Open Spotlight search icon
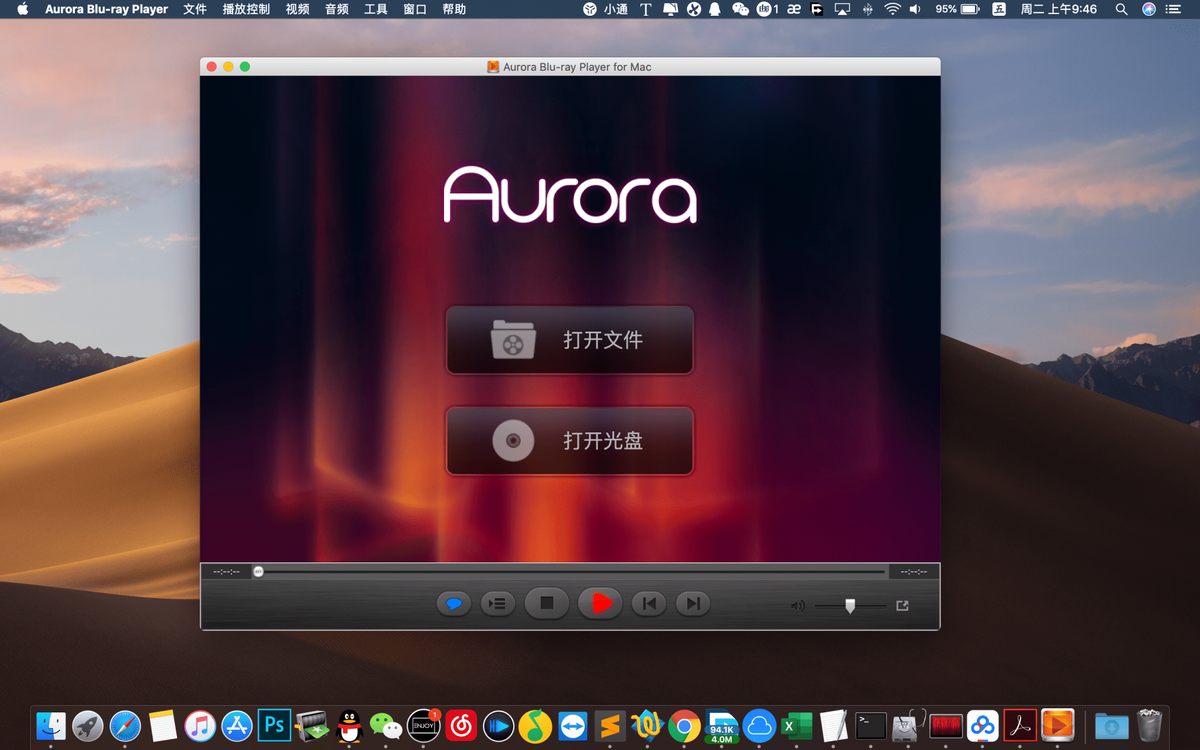 click(x=1121, y=9)
